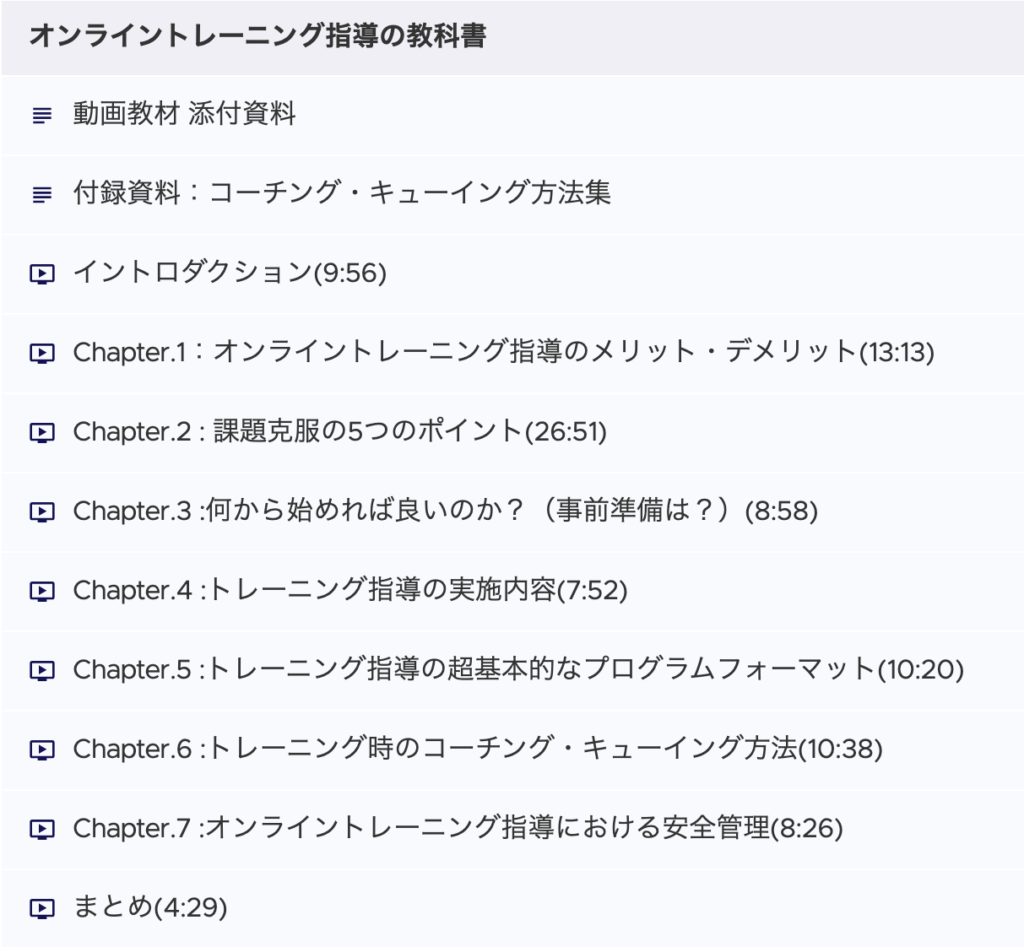Open Chapter.3 何から始めれば良いのか lesson

point(512,512)
